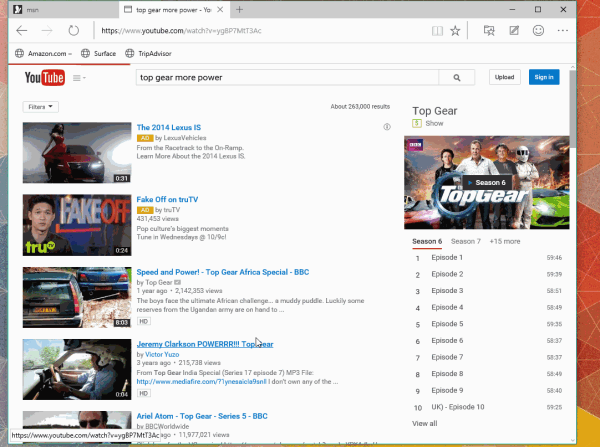This screenshot has width=600, height=447.
Task: Select Episode 2 in season list
Action: (x=489, y=274)
